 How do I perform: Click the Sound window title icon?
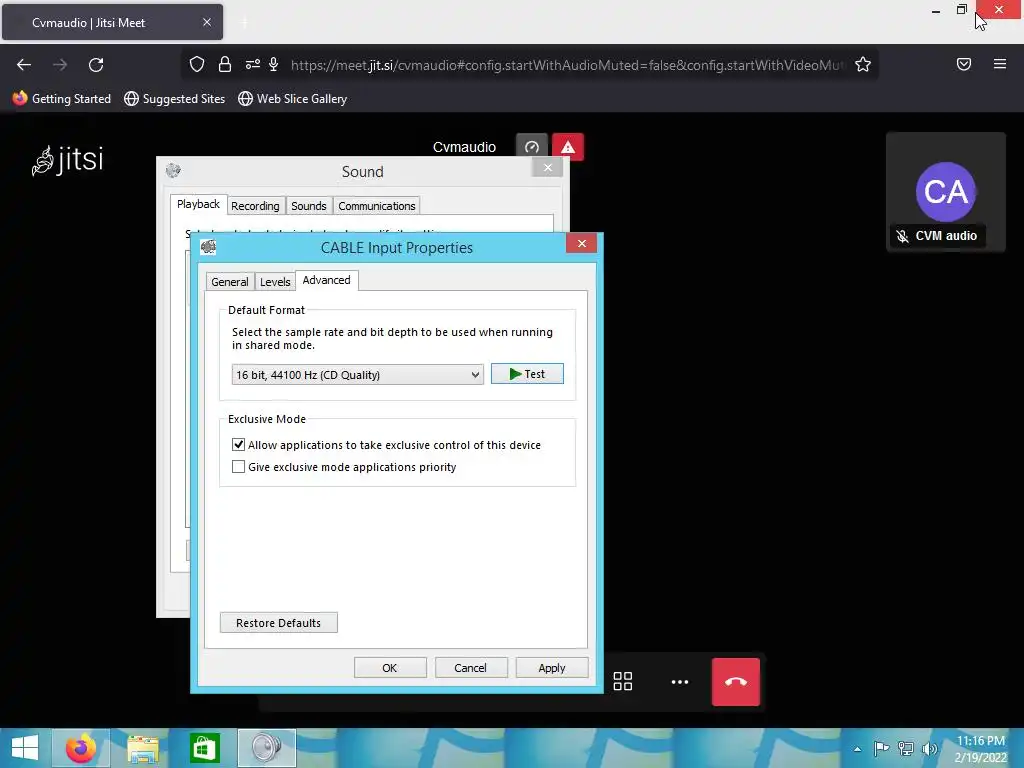173,171
